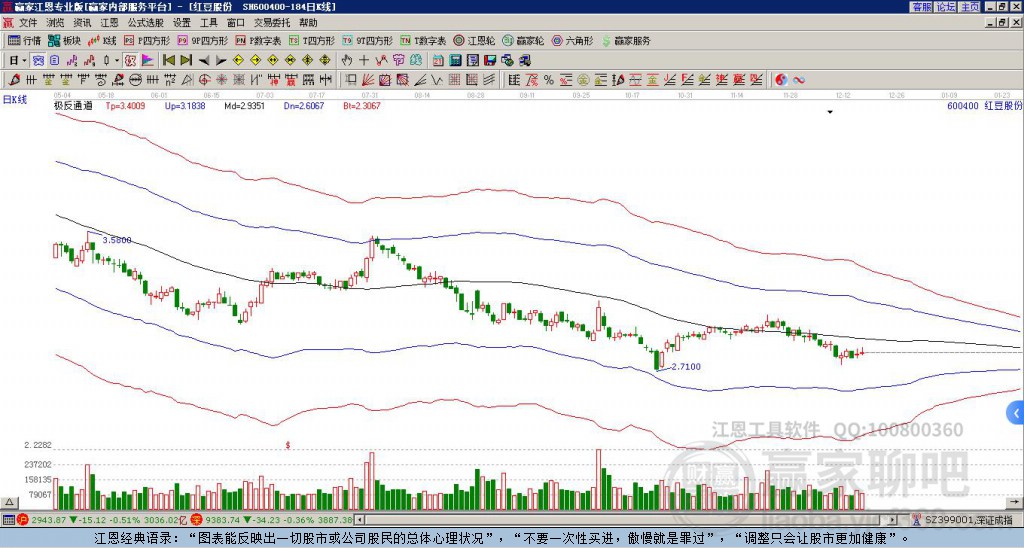Click the gold circle 金 icon

(x=583, y=80)
